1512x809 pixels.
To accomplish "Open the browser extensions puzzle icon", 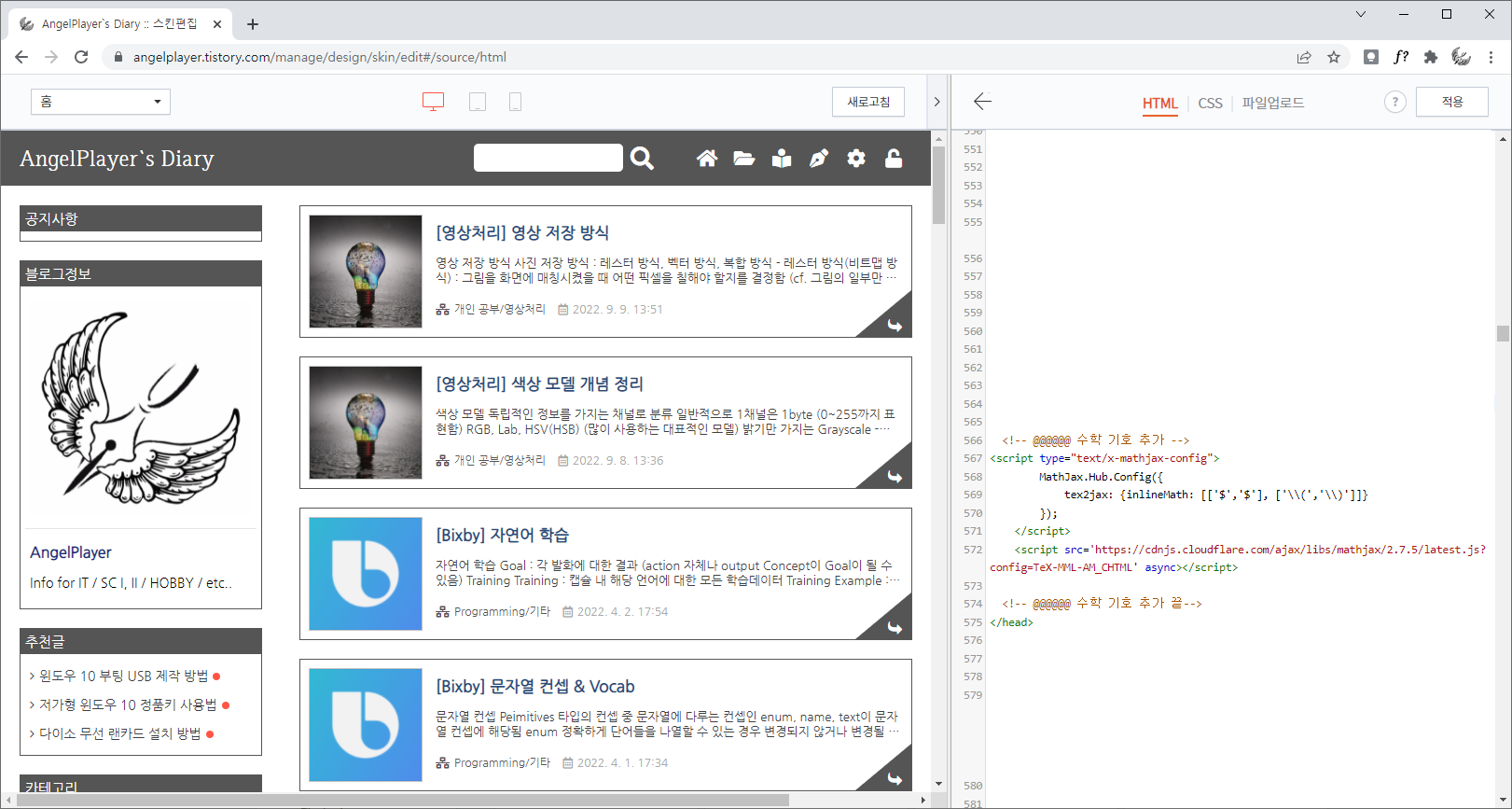I will 1431,57.
